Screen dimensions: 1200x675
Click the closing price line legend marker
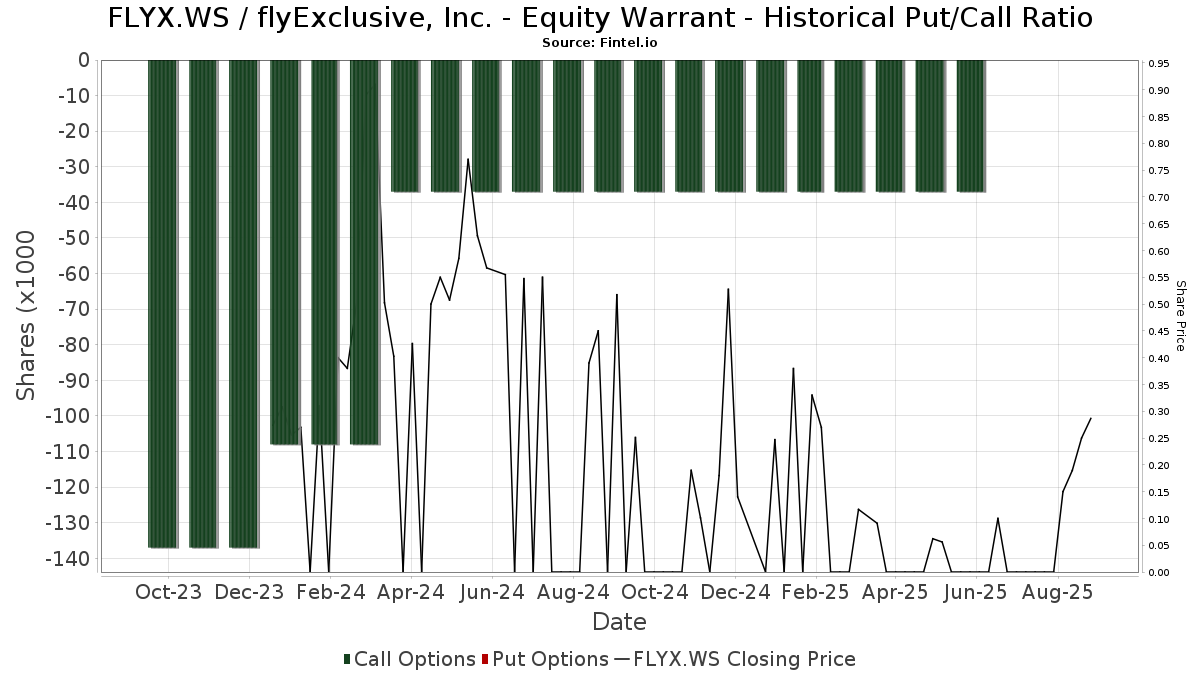coord(622,659)
